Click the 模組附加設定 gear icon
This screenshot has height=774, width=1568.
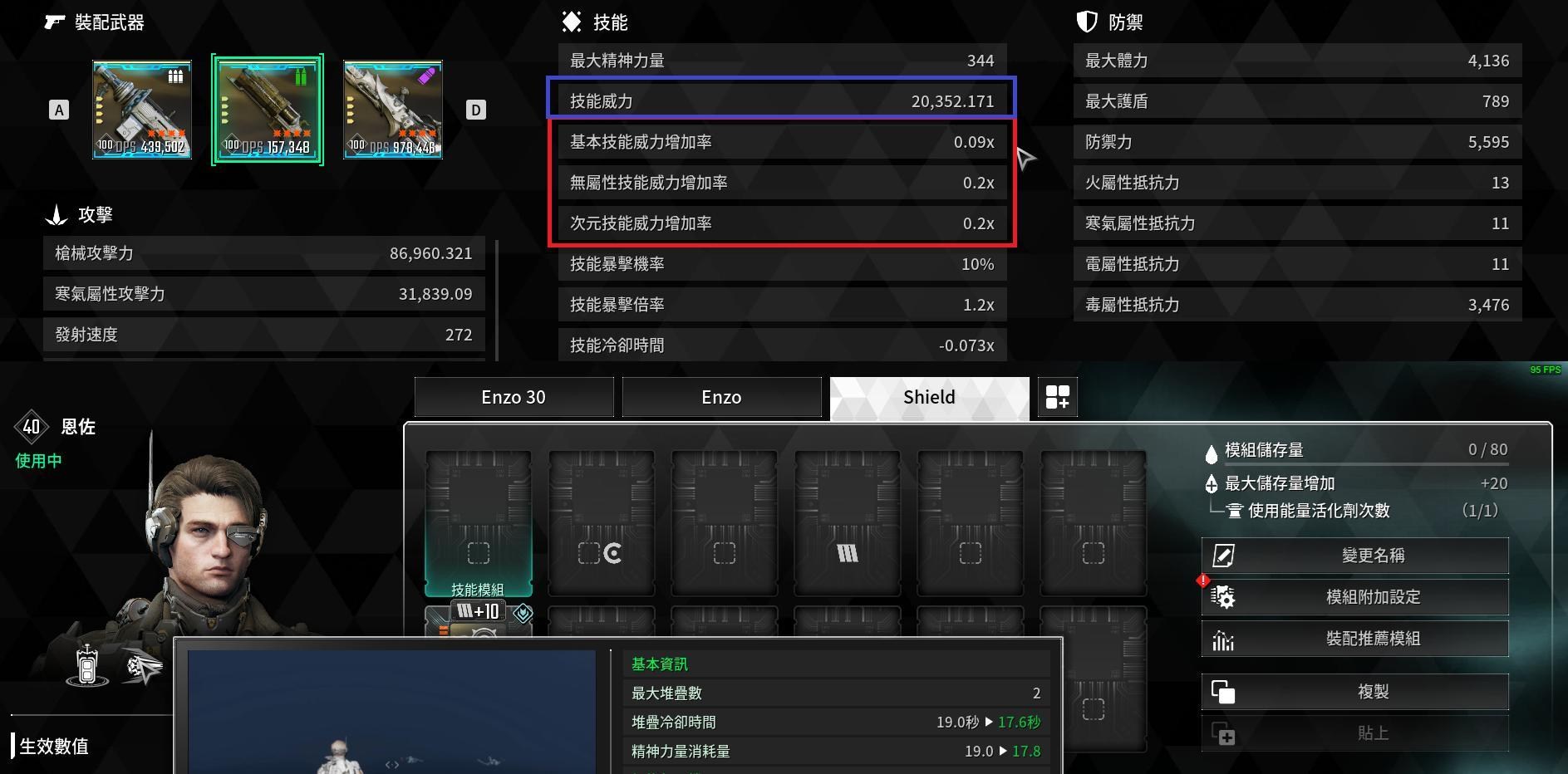1222,596
